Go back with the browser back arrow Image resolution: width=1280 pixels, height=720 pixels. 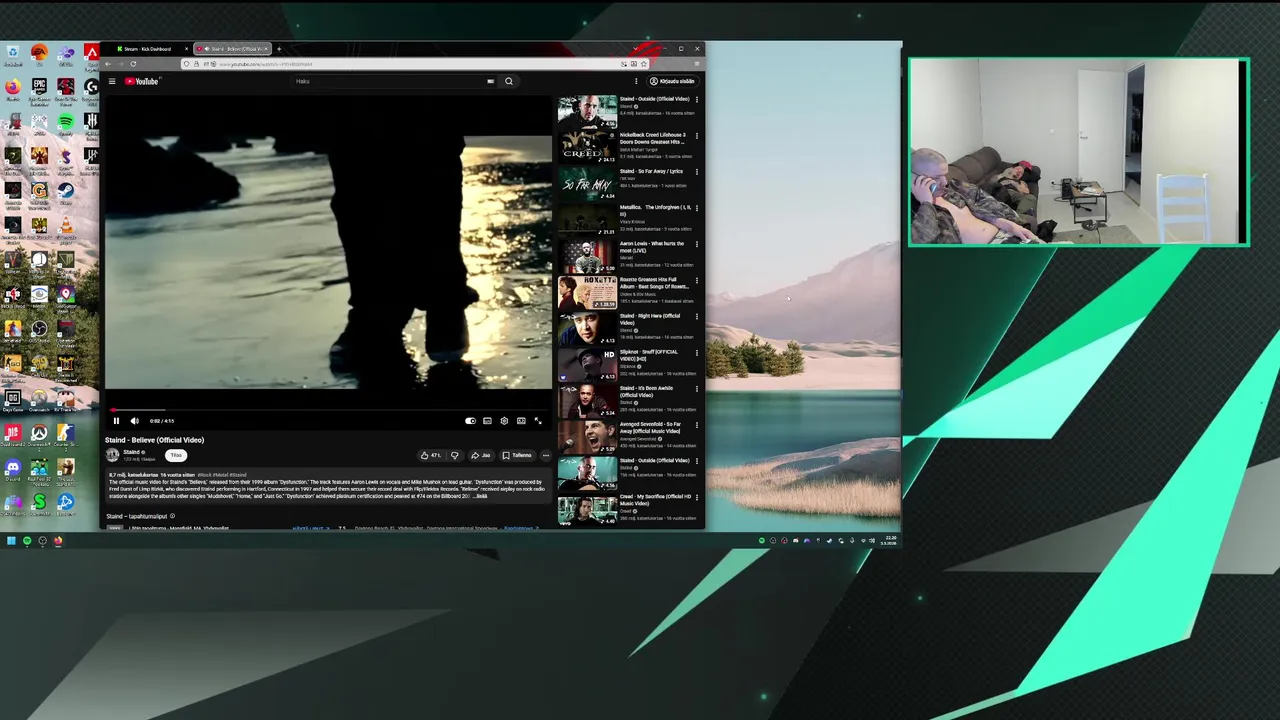pos(108,64)
